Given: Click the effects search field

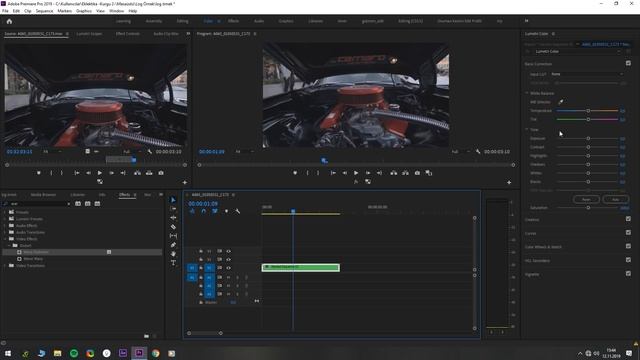Looking at the screenshot, I should (39, 204).
